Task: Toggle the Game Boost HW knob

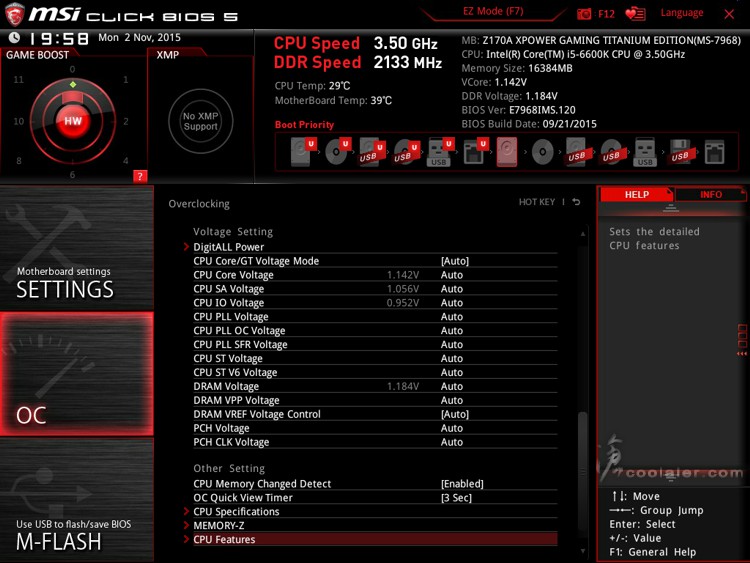Action: 73,121
